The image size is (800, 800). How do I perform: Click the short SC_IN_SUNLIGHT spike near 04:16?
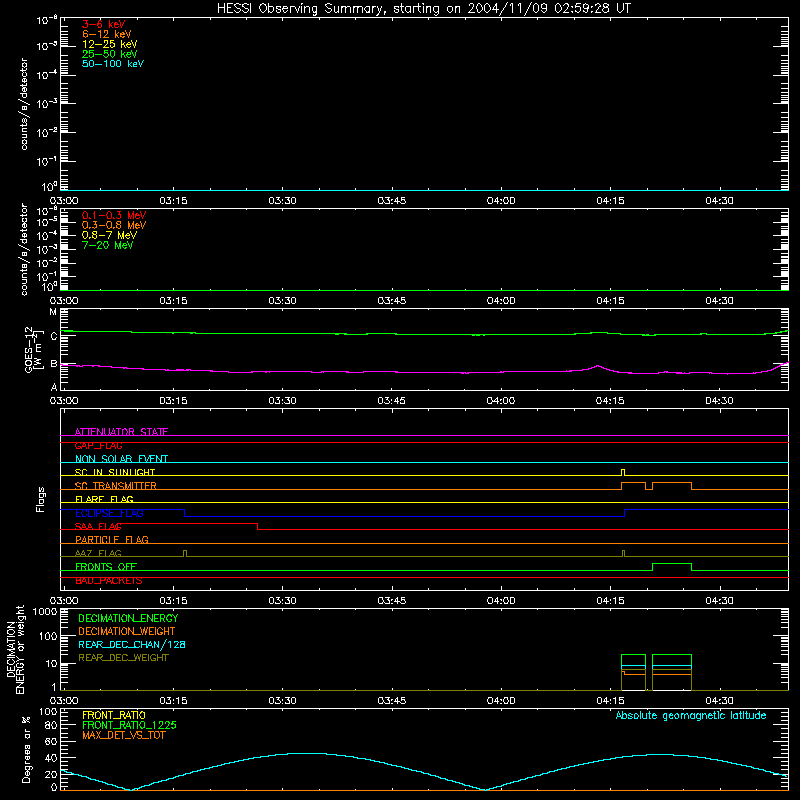click(623, 472)
